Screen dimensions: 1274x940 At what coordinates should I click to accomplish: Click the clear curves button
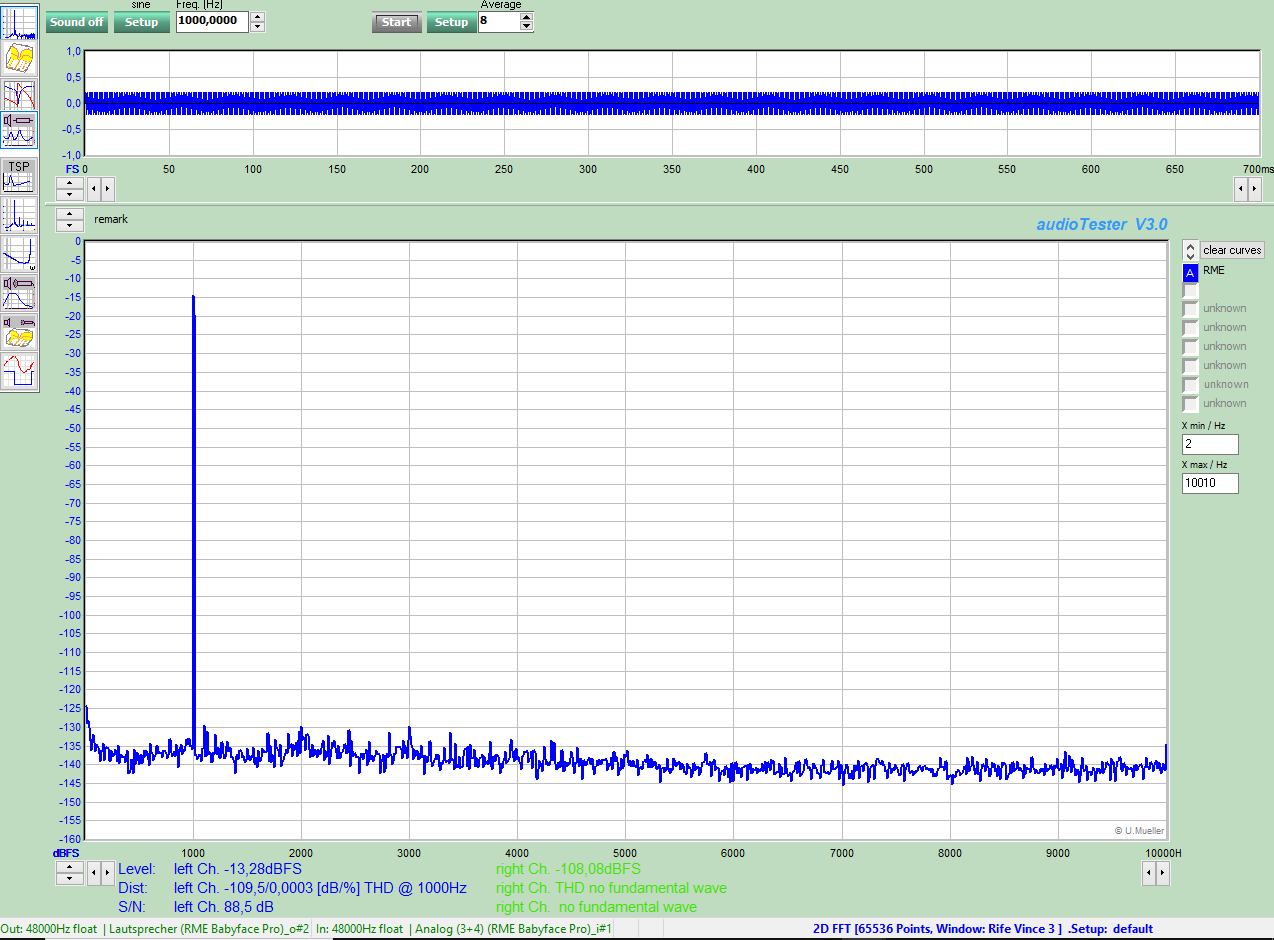tap(1232, 250)
